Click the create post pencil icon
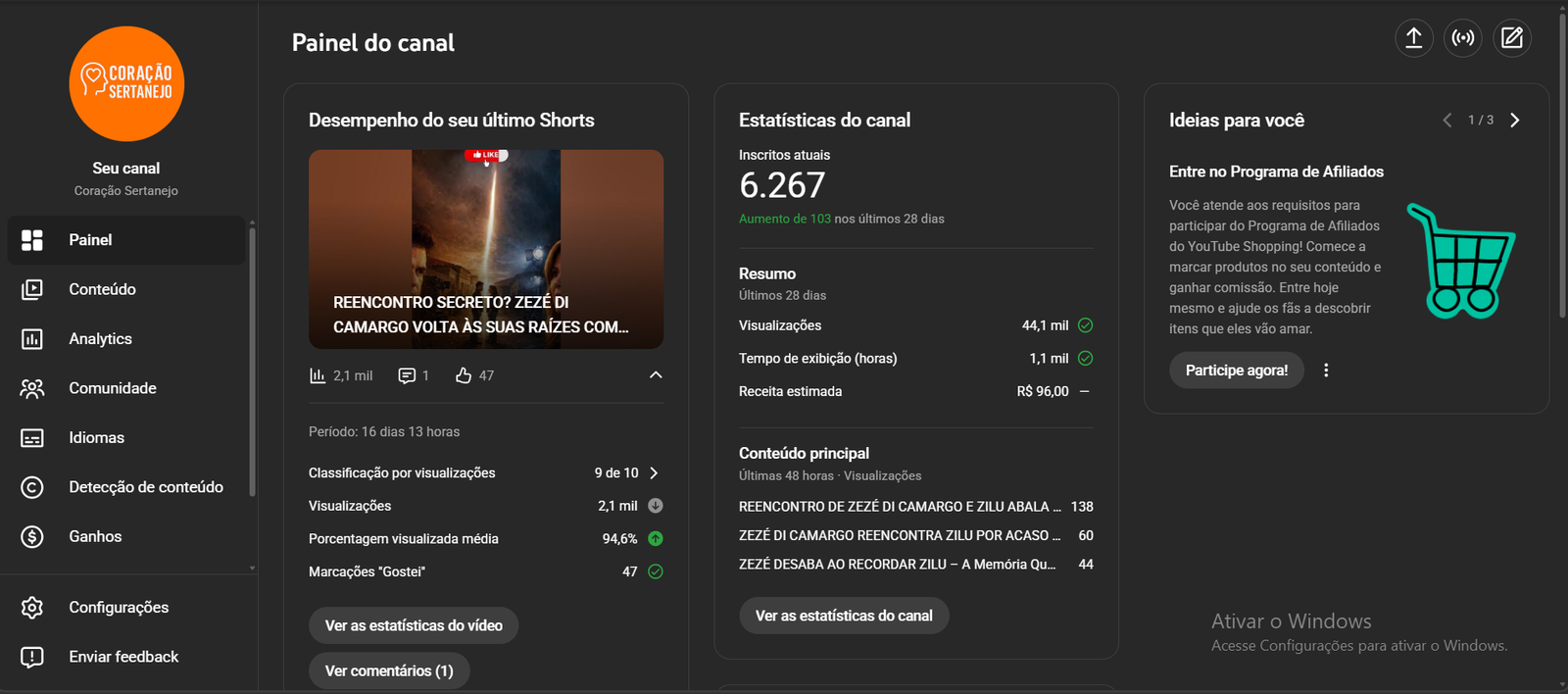 pos(1512,38)
